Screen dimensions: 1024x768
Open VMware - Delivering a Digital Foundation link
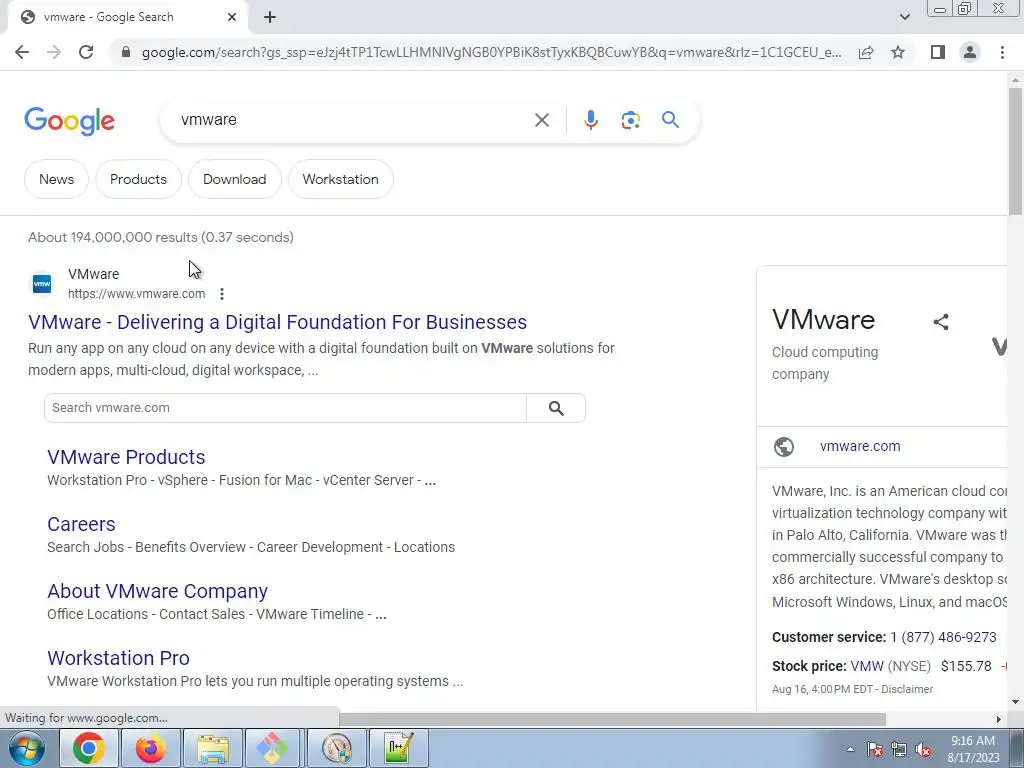[278, 322]
